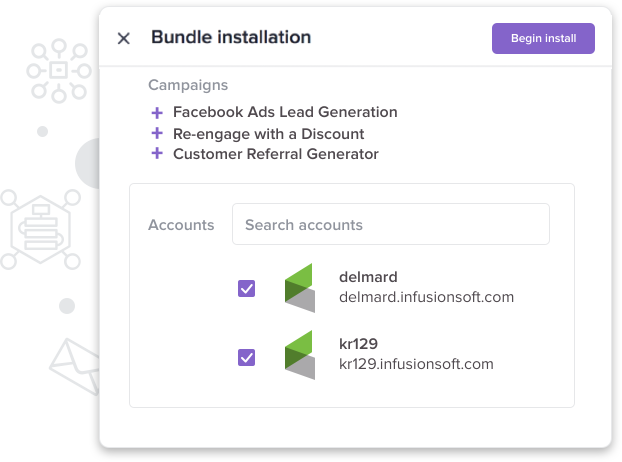Click the Begin install button

(x=543, y=38)
